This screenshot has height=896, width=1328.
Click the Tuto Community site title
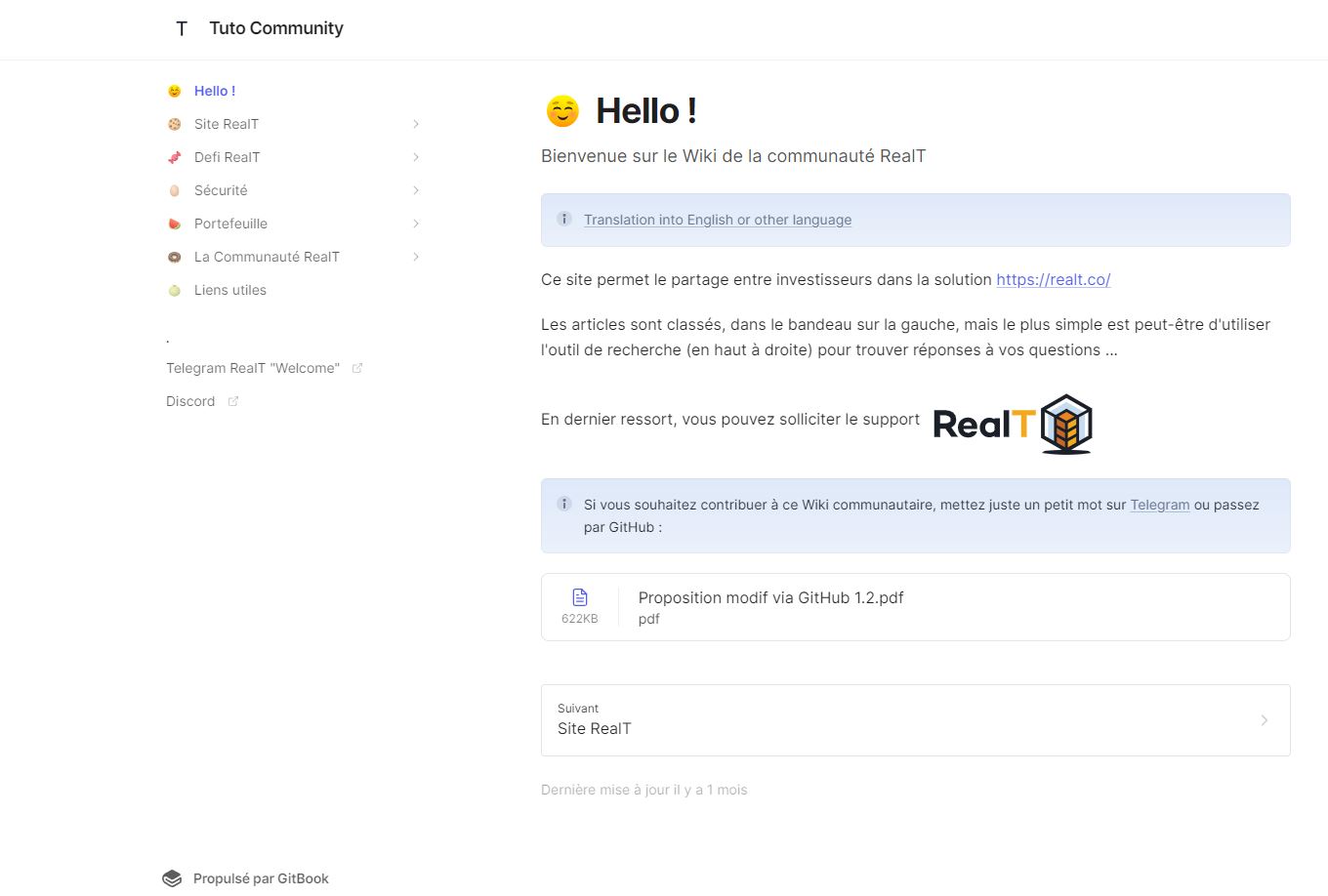[x=276, y=28]
